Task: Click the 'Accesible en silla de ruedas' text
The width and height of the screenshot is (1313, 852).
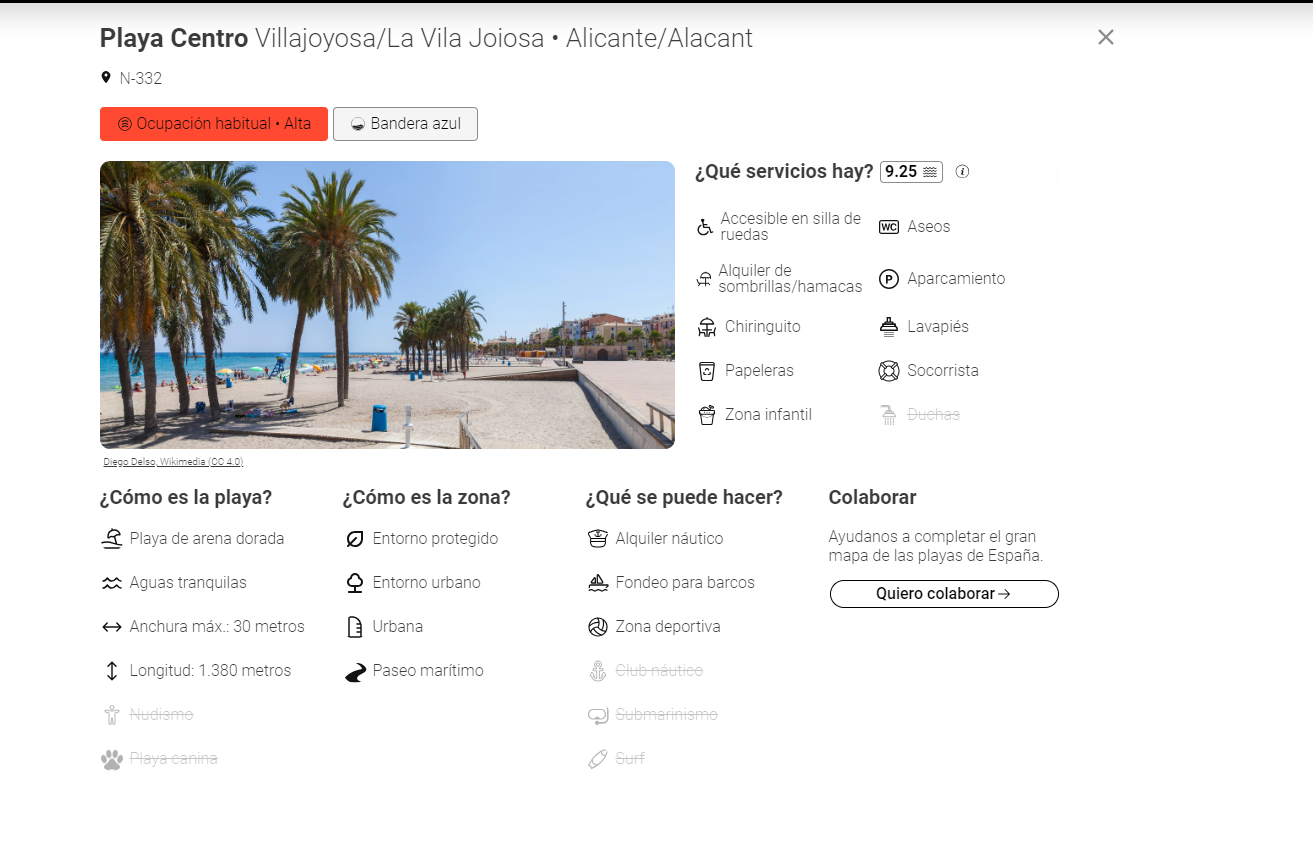Action: click(x=790, y=226)
